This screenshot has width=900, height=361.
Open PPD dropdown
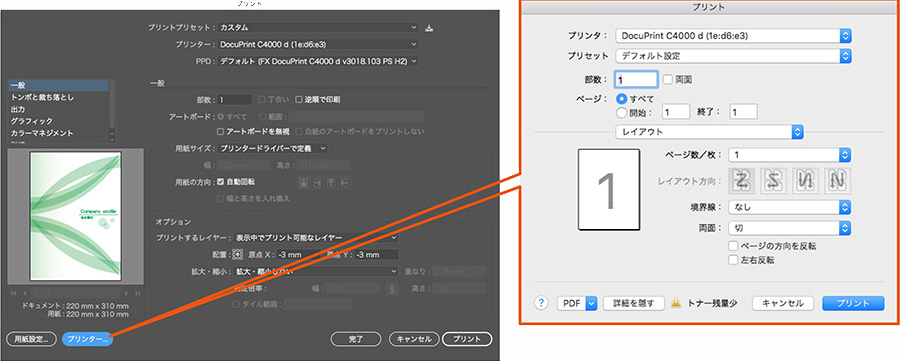318,61
